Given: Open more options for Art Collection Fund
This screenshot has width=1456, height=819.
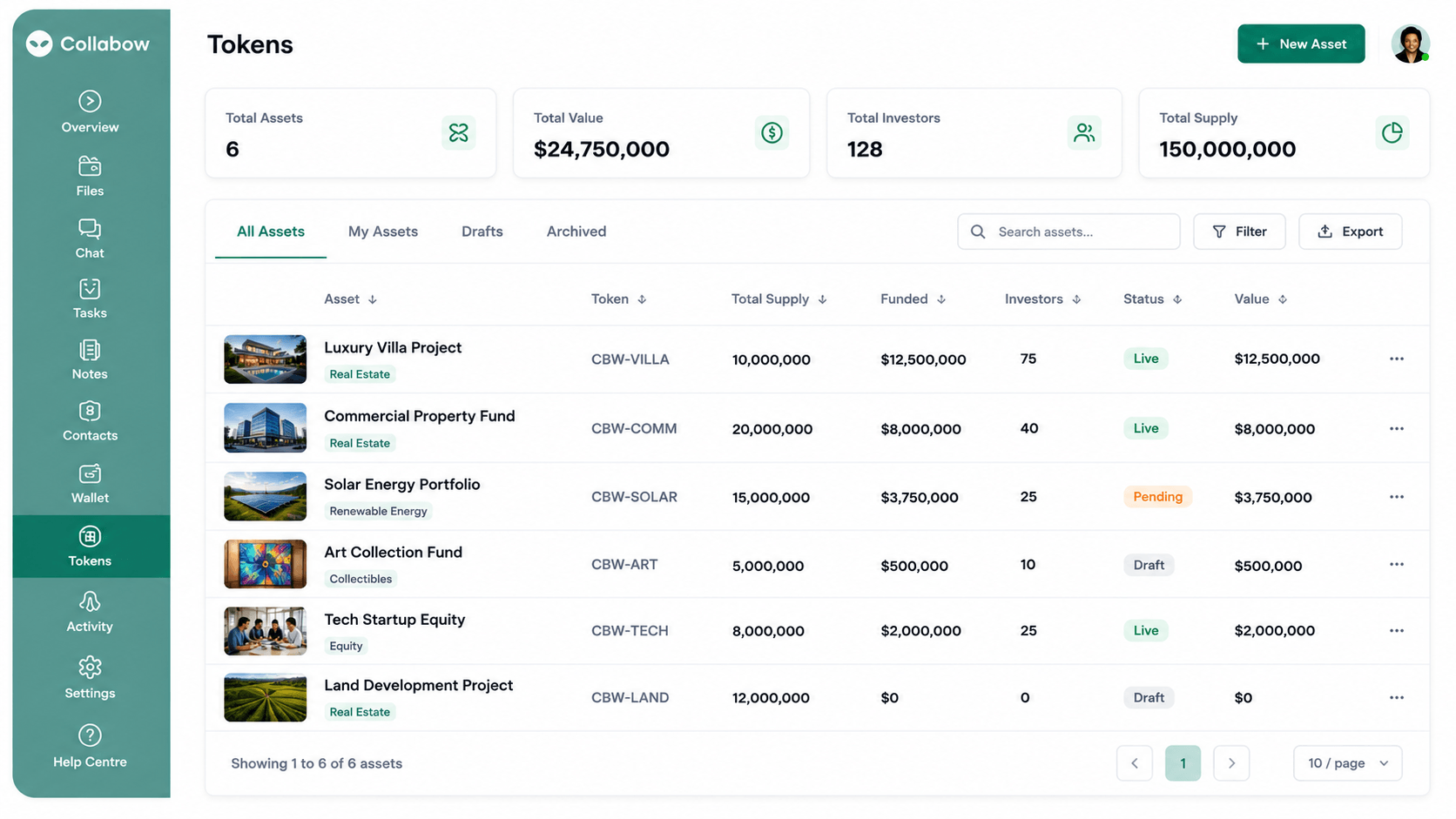Looking at the screenshot, I should [x=1397, y=564].
